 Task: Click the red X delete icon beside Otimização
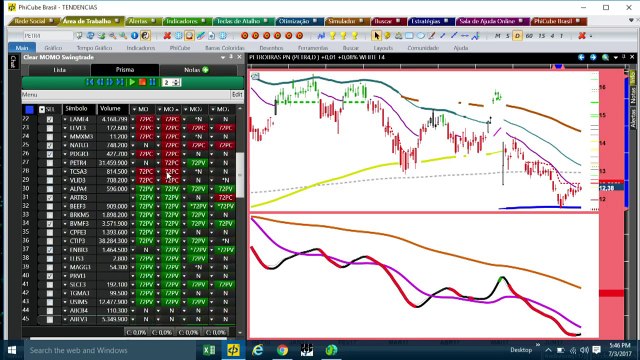coord(167,36)
